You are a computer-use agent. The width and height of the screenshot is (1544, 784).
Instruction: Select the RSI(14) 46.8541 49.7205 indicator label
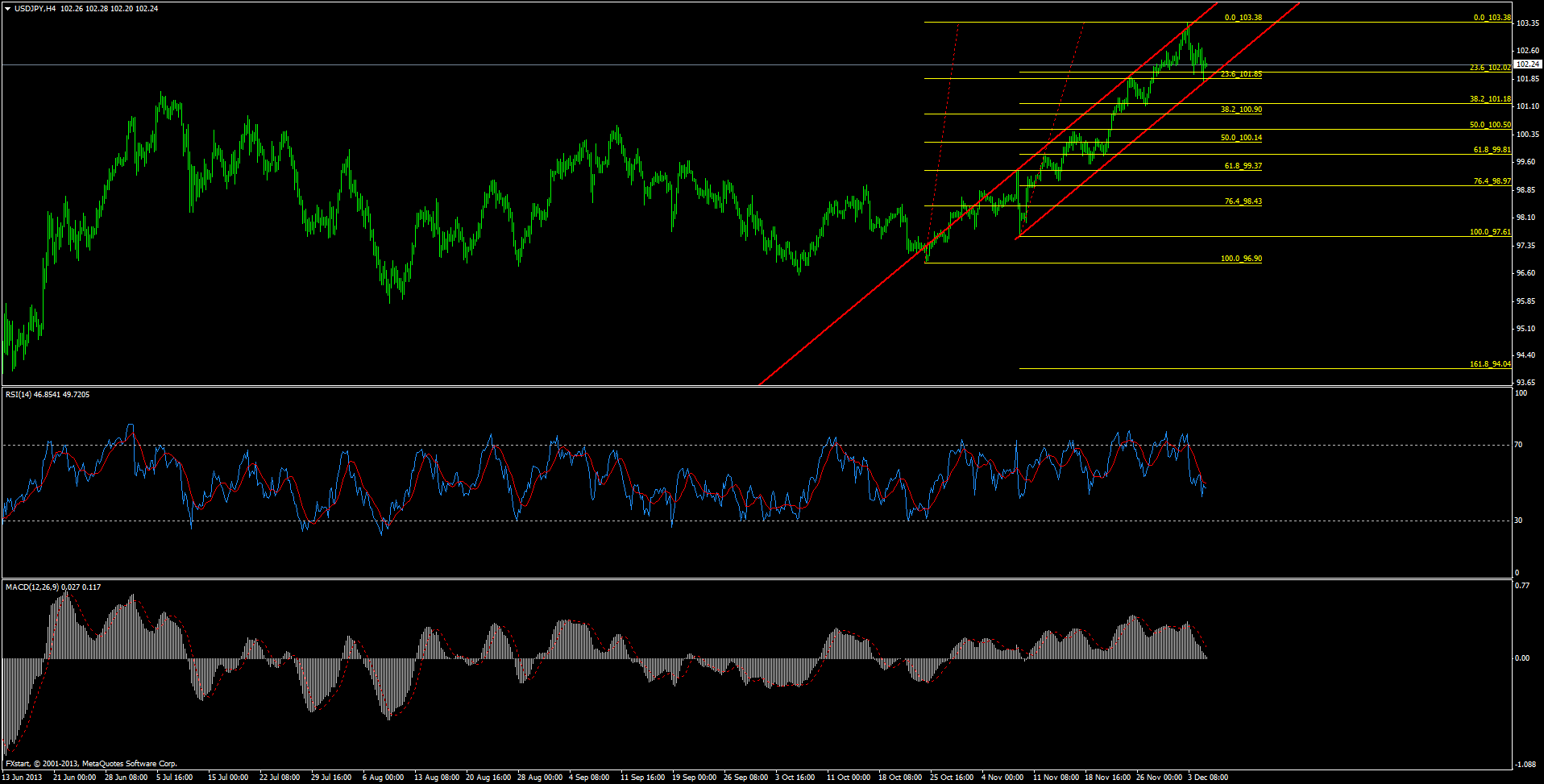(48, 395)
